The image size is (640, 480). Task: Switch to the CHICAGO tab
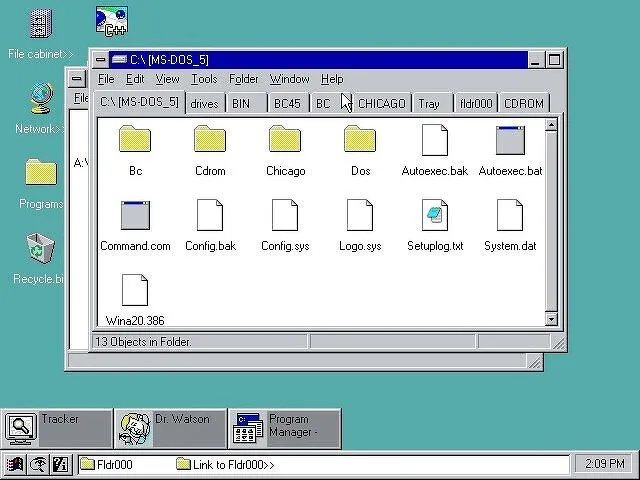[381, 103]
